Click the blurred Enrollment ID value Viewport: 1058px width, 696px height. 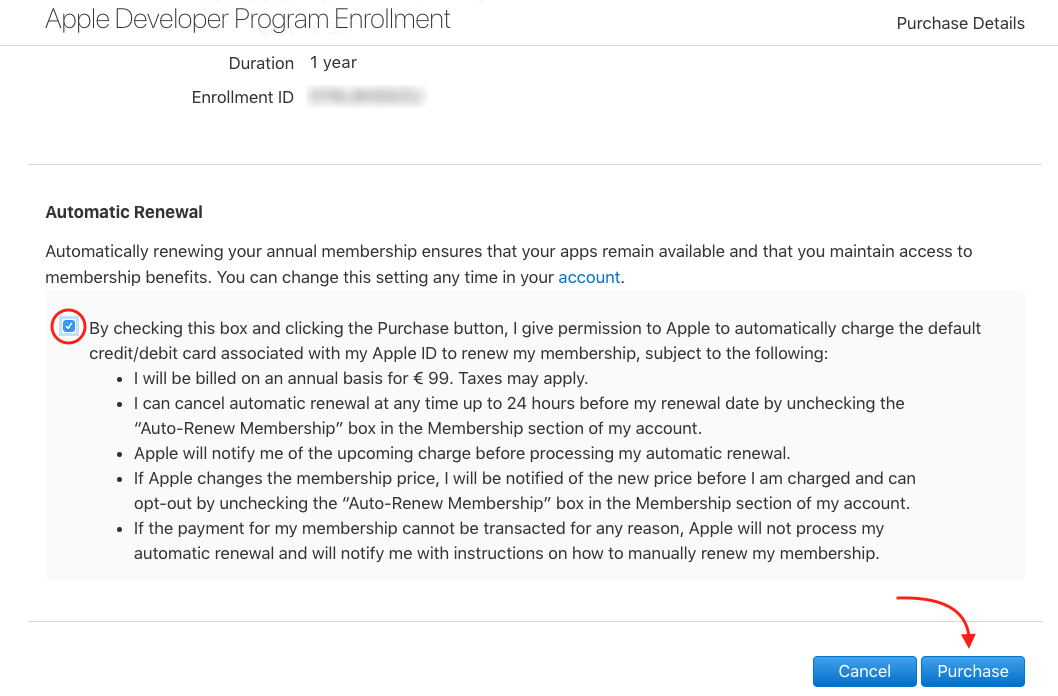pyautogui.click(x=366, y=97)
